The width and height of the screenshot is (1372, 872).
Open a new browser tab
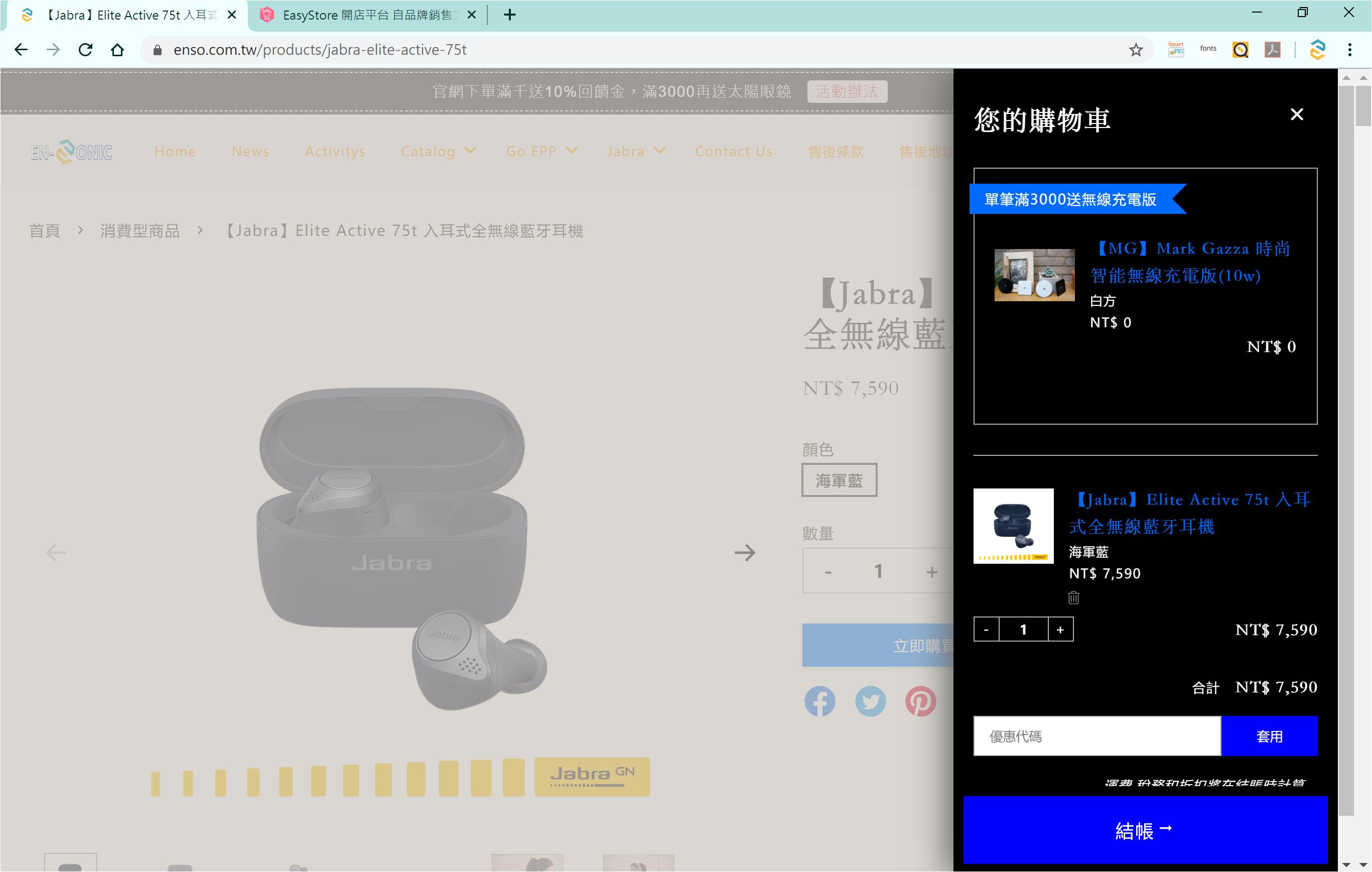pyautogui.click(x=510, y=16)
